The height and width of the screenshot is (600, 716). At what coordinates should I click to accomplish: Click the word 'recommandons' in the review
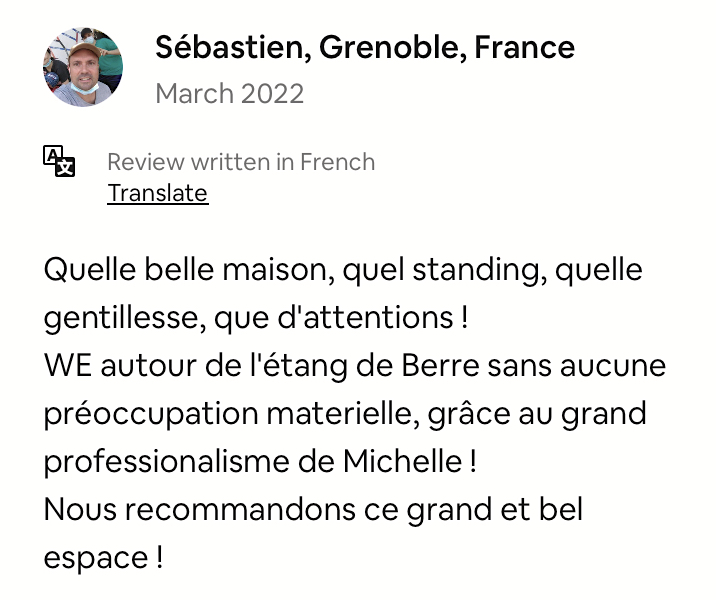coord(240,509)
